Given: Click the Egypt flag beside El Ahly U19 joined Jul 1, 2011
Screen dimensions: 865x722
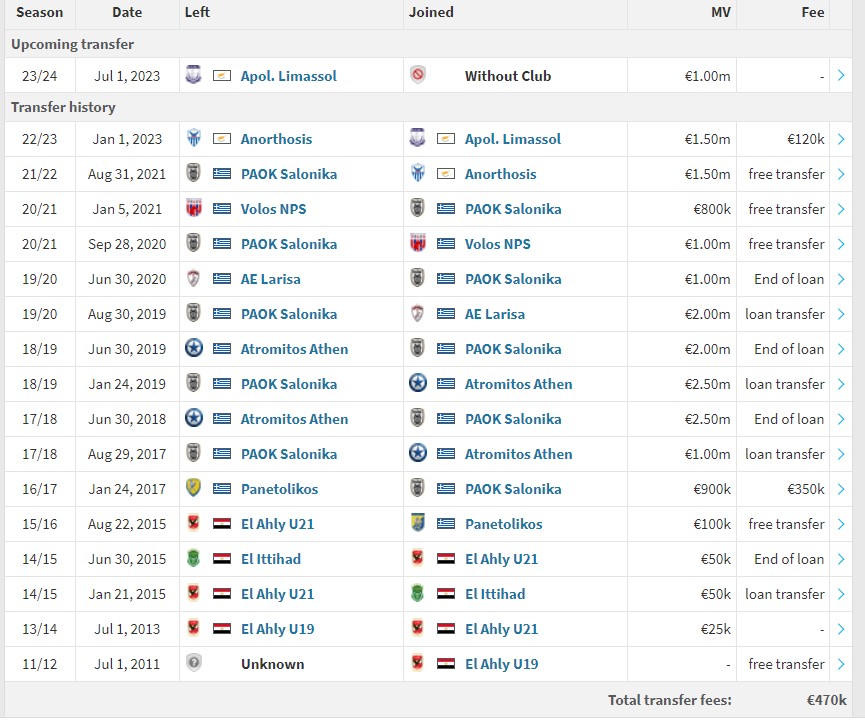Looking at the screenshot, I should click(x=446, y=665).
